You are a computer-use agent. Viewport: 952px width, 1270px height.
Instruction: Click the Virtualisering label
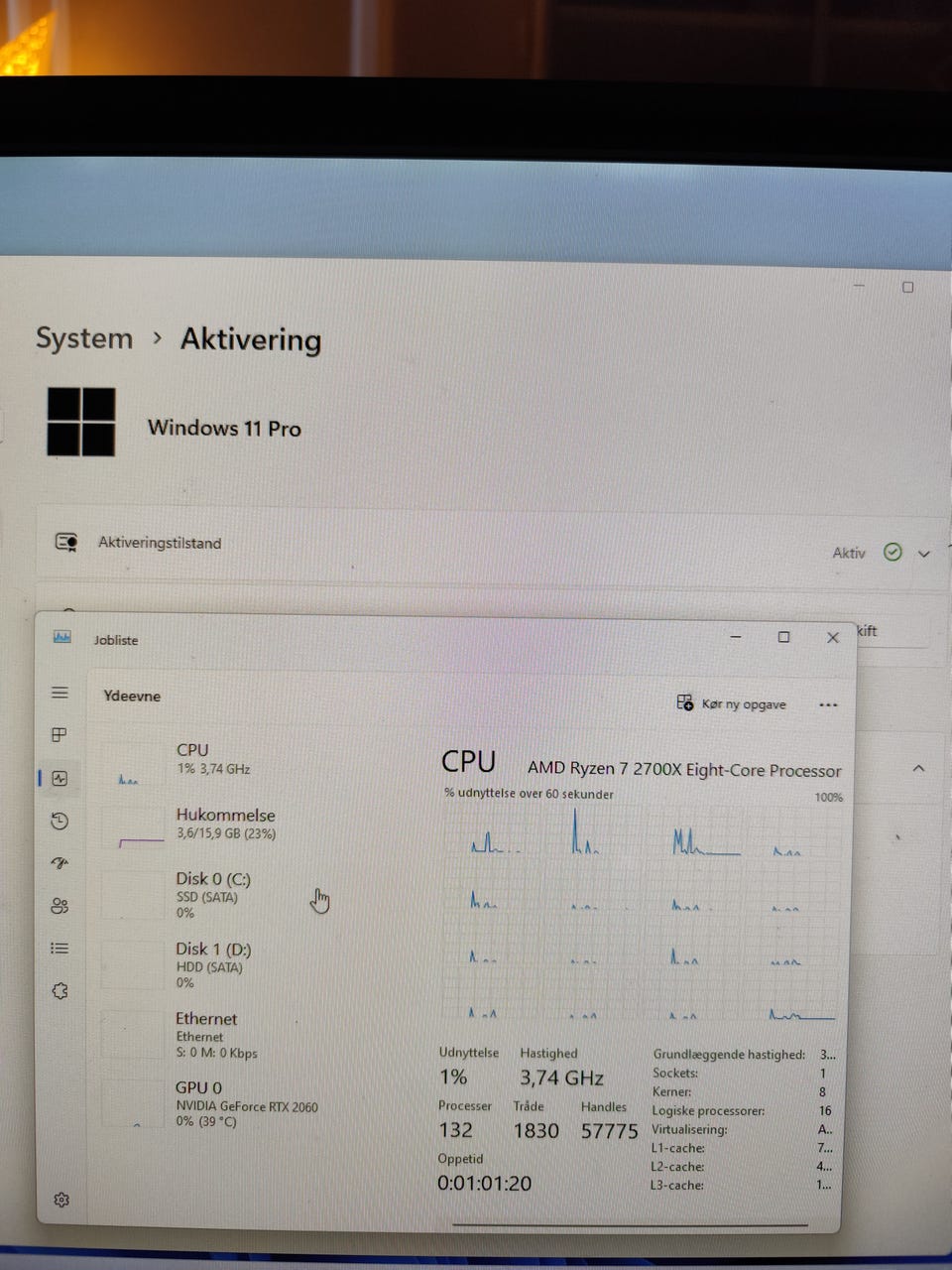tap(689, 1129)
